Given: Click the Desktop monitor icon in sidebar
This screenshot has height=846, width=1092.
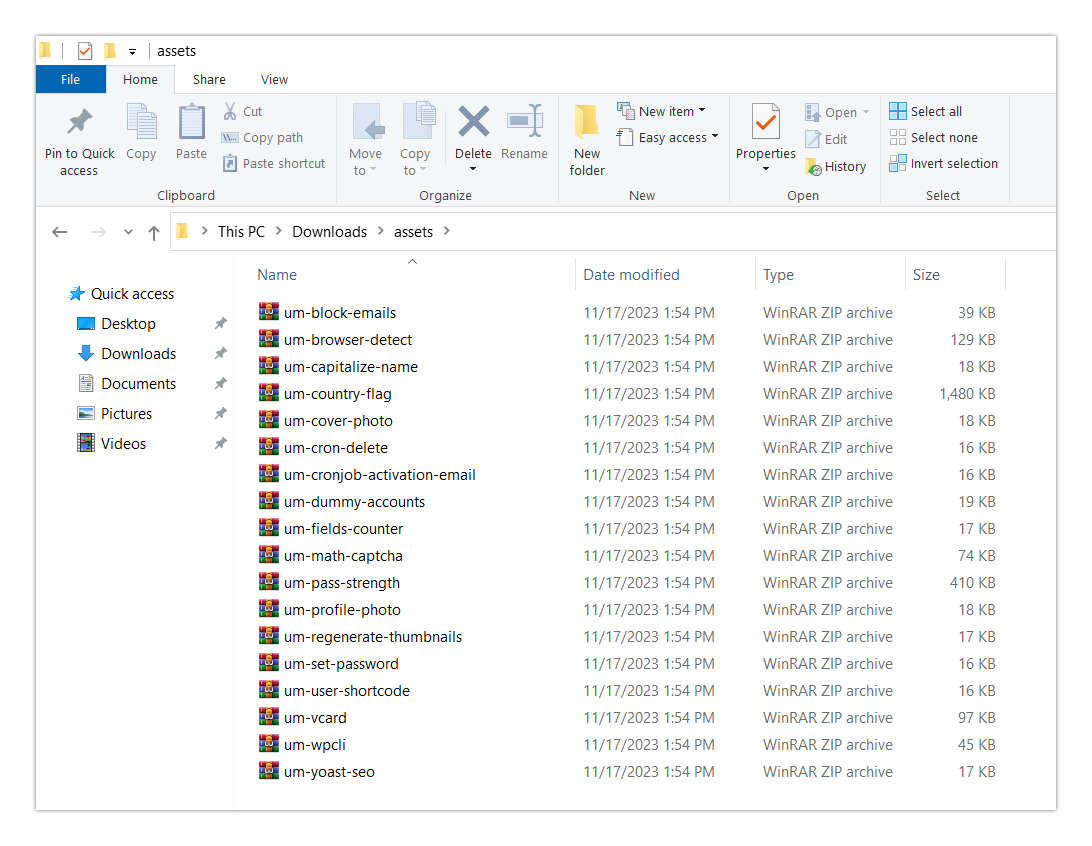Looking at the screenshot, I should (x=86, y=324).
